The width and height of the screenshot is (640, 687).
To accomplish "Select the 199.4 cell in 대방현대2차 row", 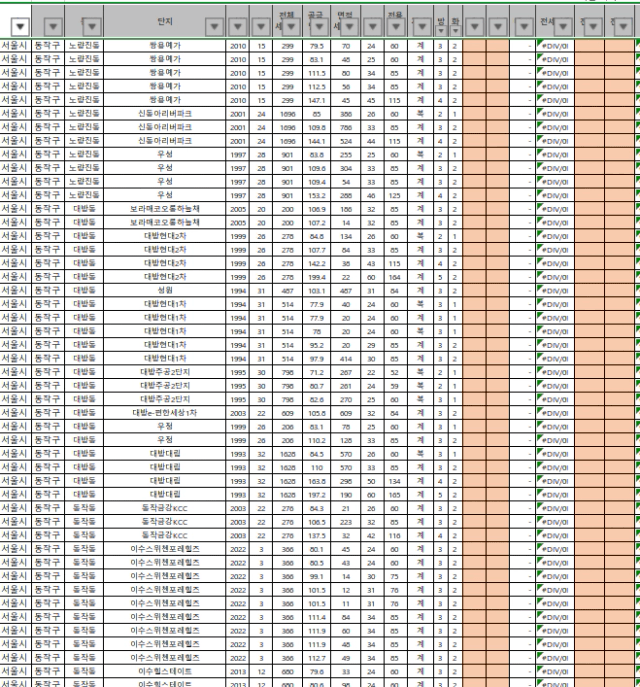I will [316, 277].
